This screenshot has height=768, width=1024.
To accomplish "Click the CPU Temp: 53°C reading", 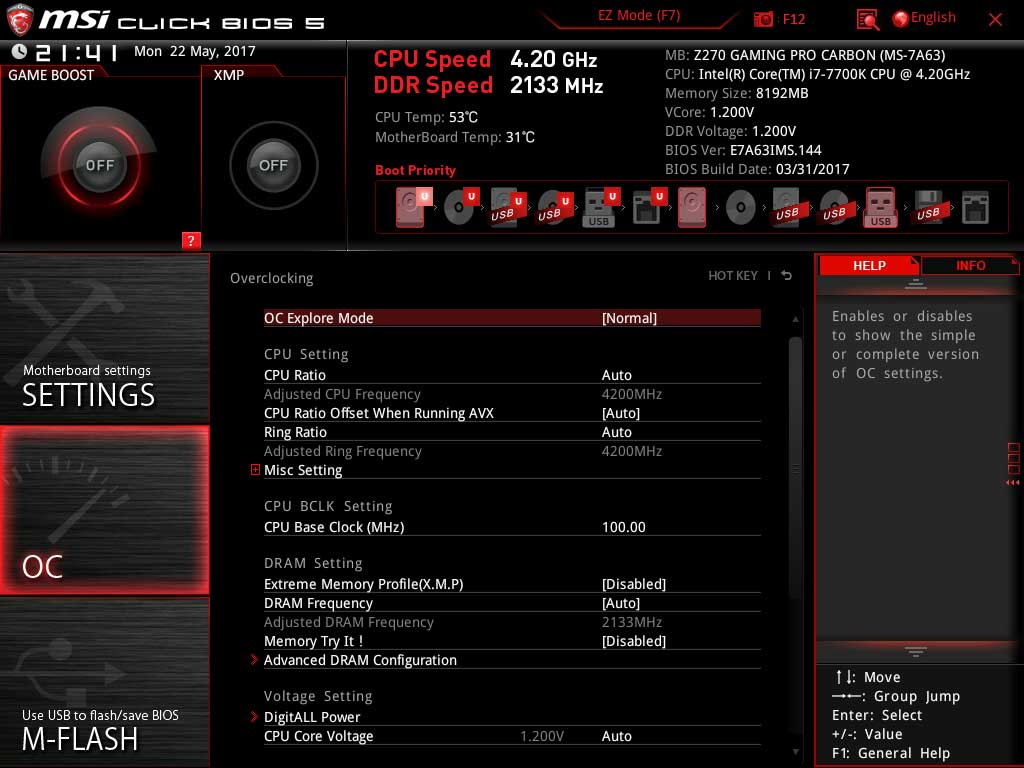I will click(426, 117).
